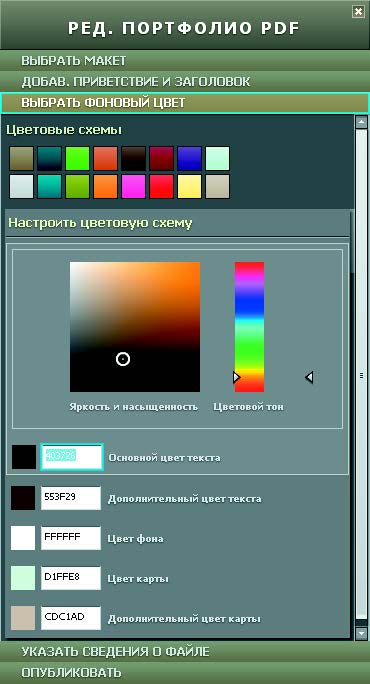Expand ДОБАВ. ПРИВЕТСТВИЕ И ЗАГОЛОВОК section

[185, 82]
